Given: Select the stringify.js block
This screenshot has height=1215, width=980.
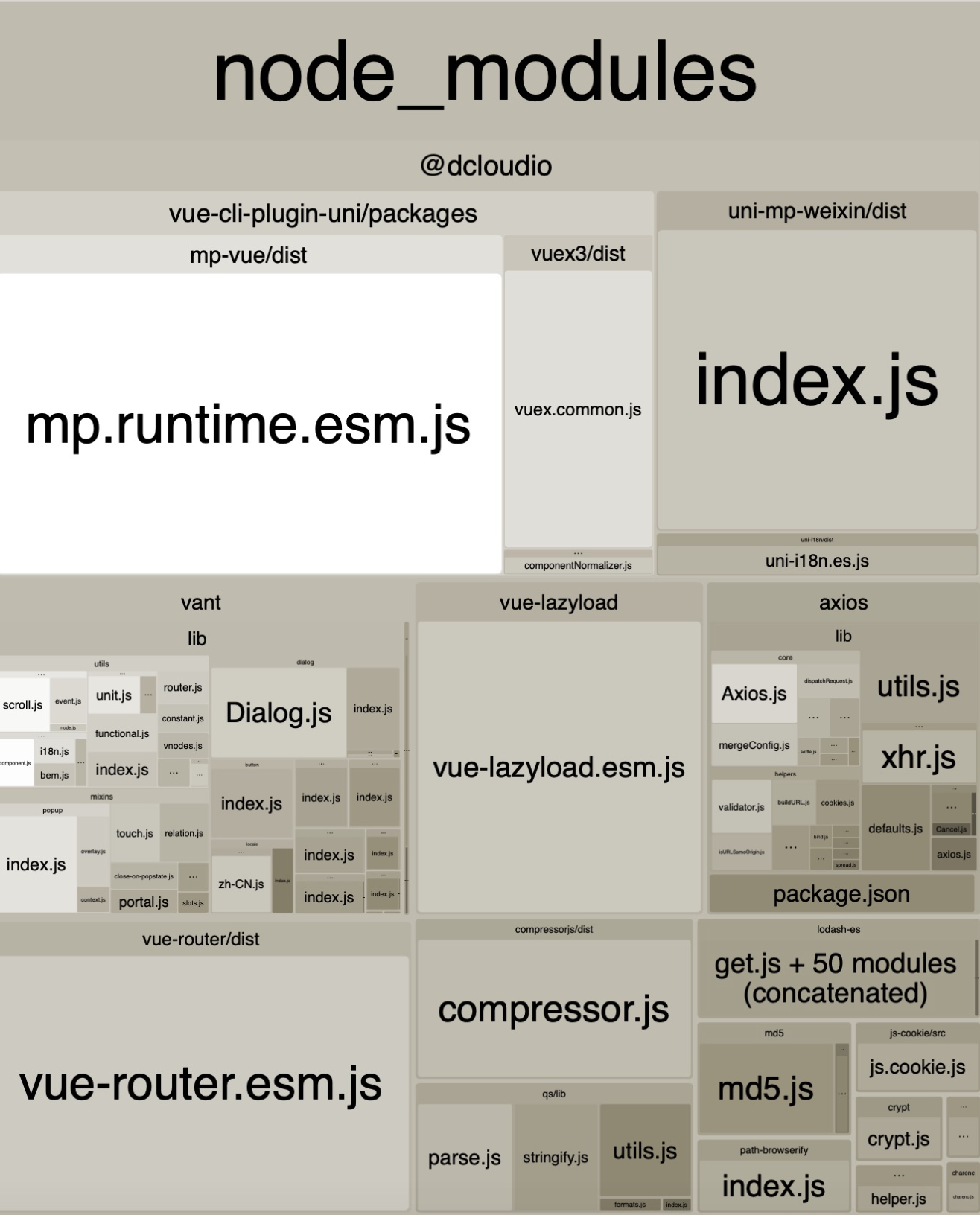Looking at the screenshot, I should tap(556, 1158).
